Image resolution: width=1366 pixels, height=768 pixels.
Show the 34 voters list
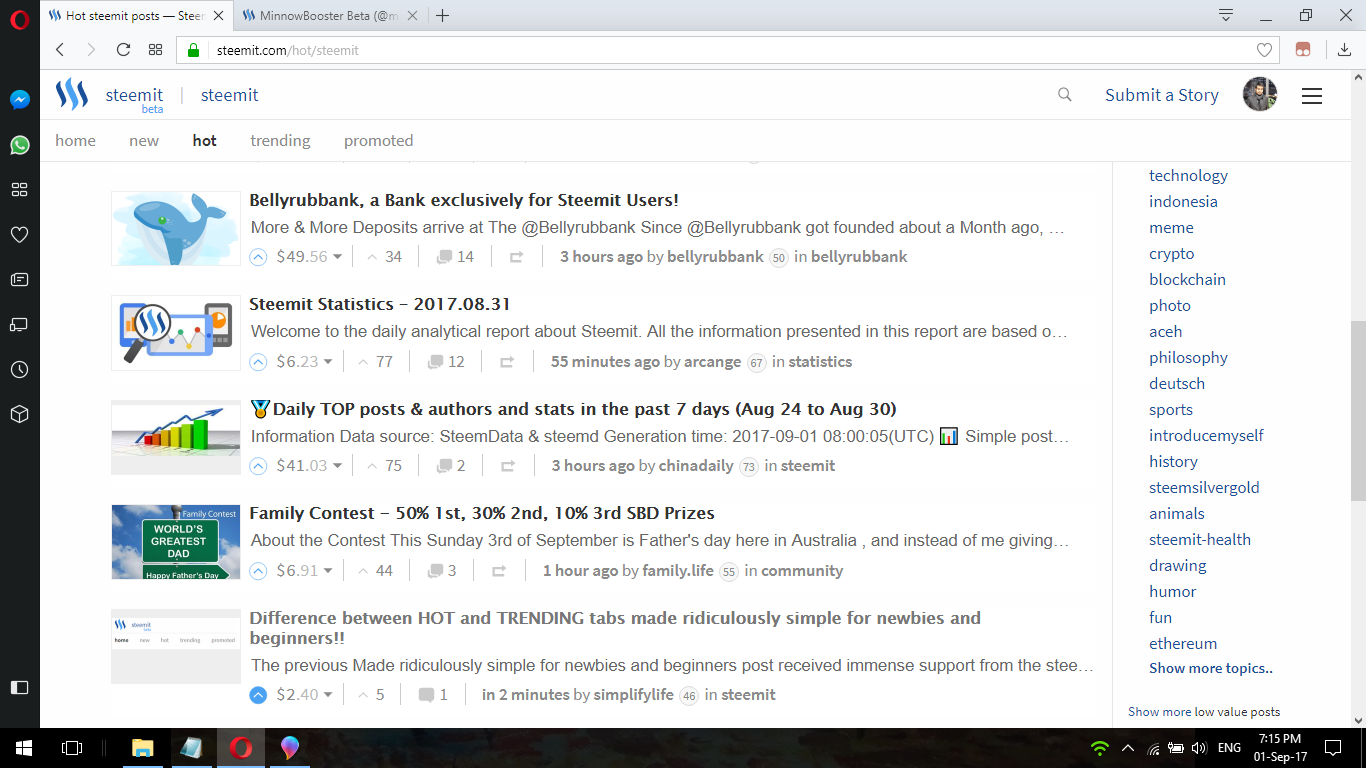384,257
